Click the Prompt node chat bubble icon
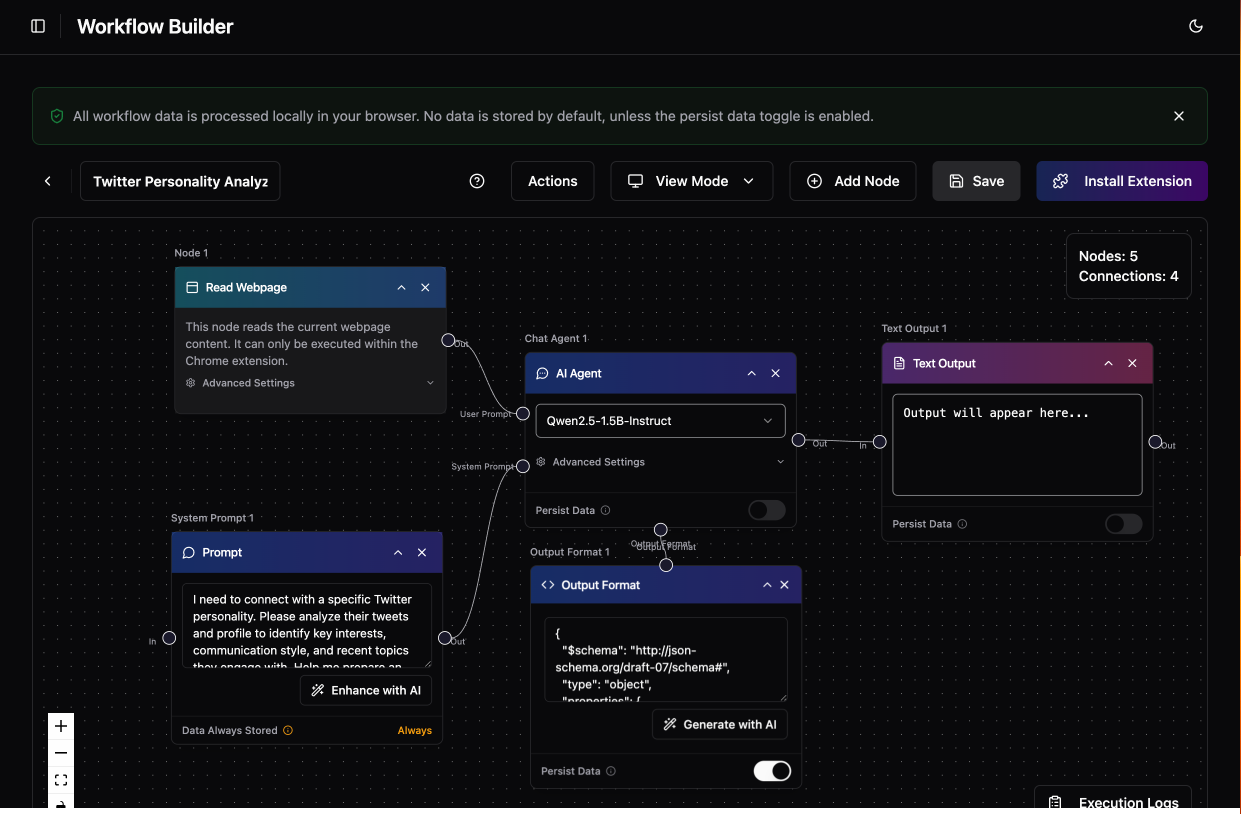The height and width of the screenshot is (814, 1241). tap(189, 552)
